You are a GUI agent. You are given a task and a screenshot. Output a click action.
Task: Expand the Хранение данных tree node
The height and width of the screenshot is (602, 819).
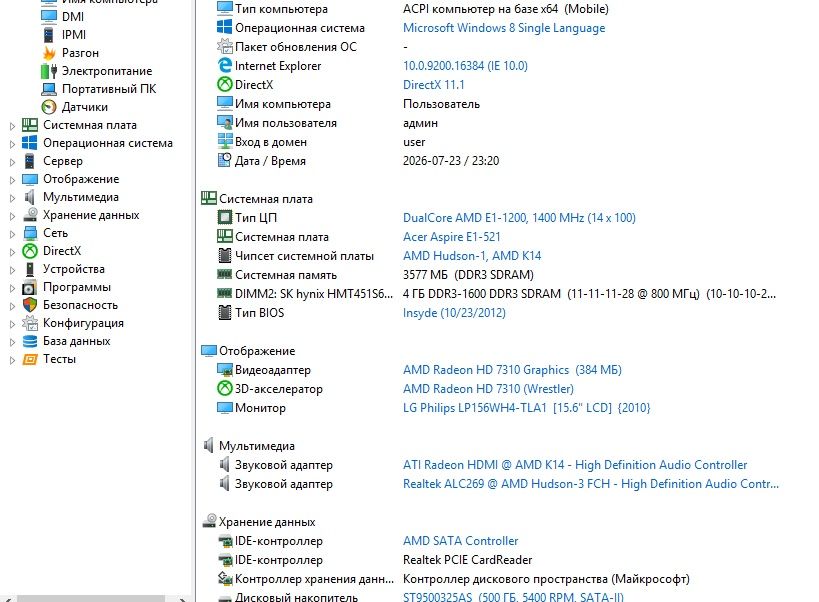click(12, 216)
